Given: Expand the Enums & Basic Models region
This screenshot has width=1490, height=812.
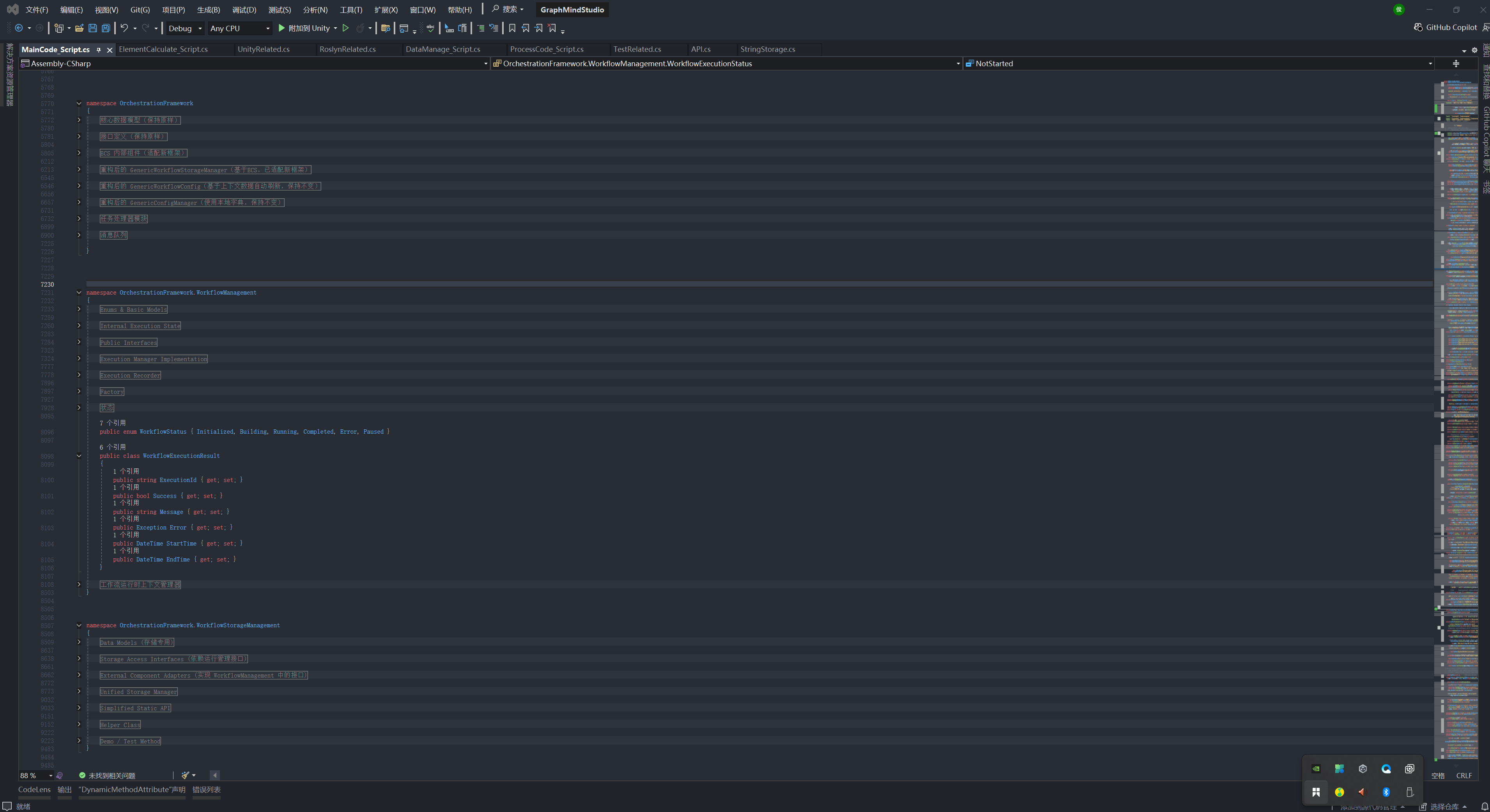Looking at the screenshot, I should click(x=79, y=309).
